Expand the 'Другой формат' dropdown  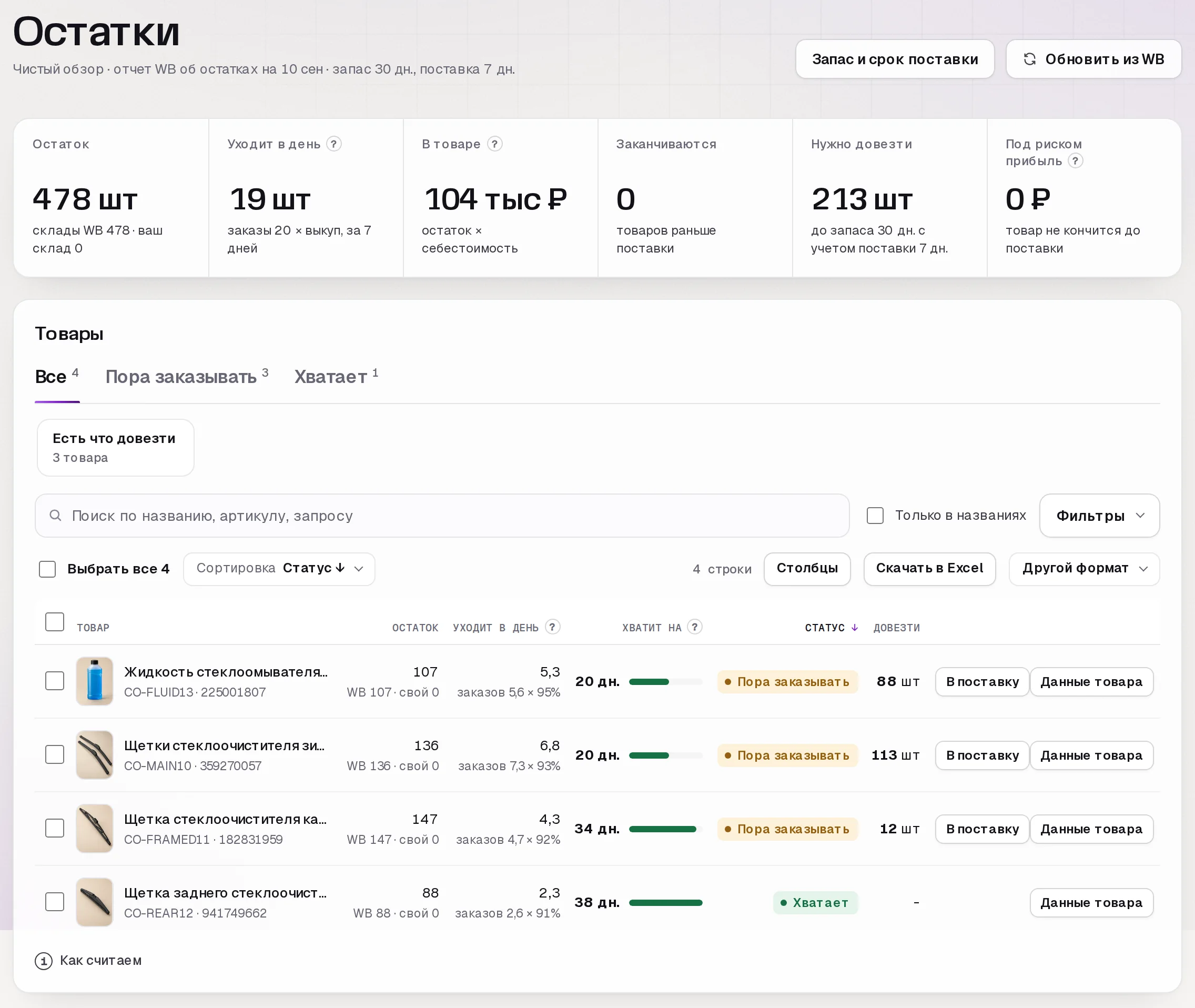point(1083,569)
